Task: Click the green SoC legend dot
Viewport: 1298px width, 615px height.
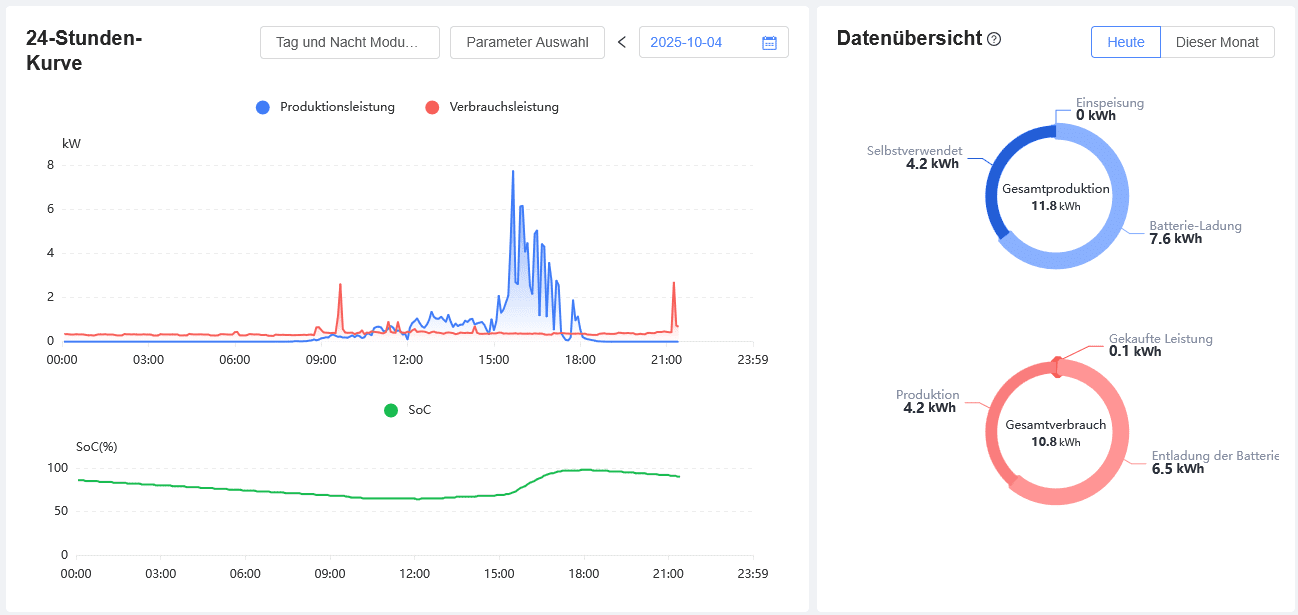Action: tap(391, 410)
